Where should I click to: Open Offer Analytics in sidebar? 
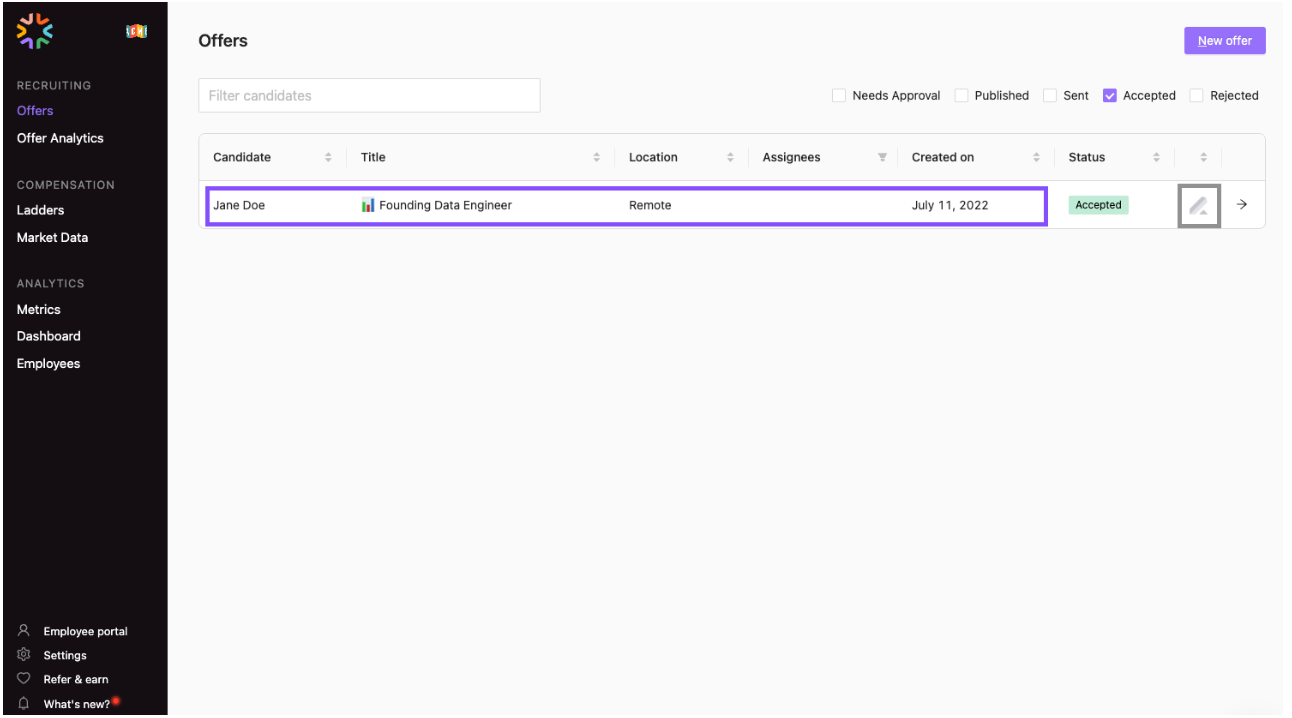pos(60,138)
